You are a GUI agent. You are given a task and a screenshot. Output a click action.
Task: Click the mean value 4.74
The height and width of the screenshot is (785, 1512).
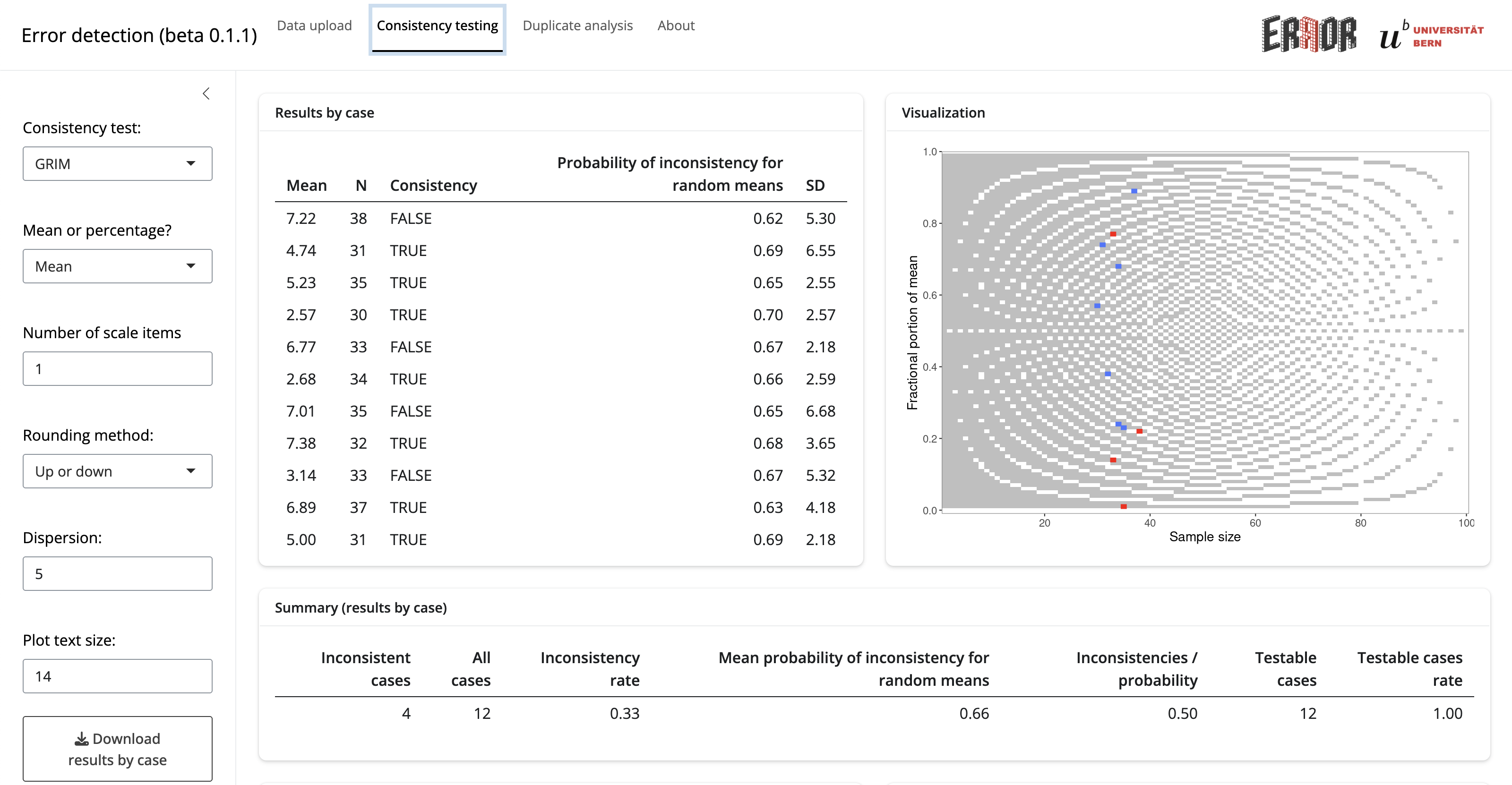pos(301,250)
